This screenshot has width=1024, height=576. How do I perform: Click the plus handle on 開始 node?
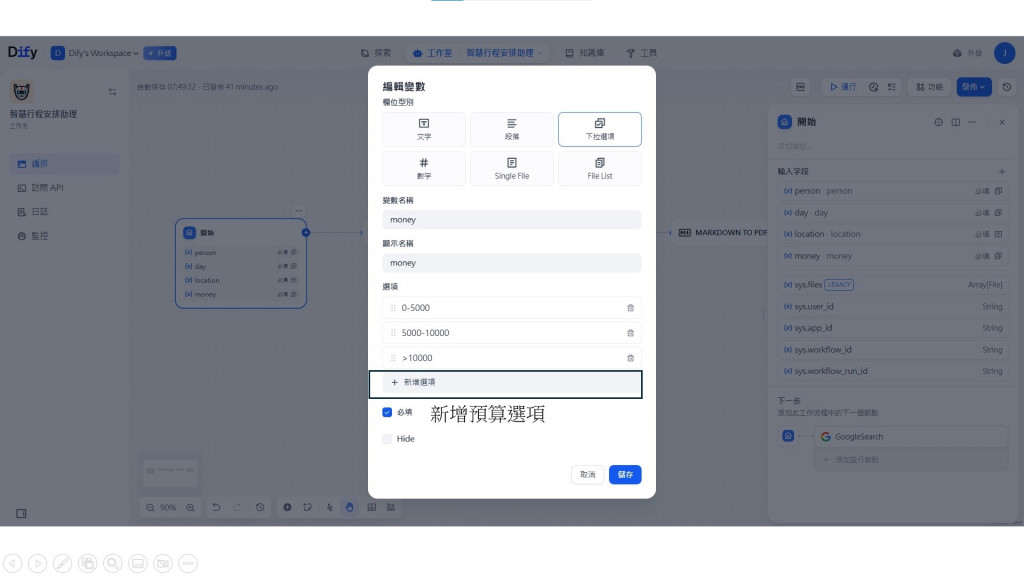tap(306, 232)
